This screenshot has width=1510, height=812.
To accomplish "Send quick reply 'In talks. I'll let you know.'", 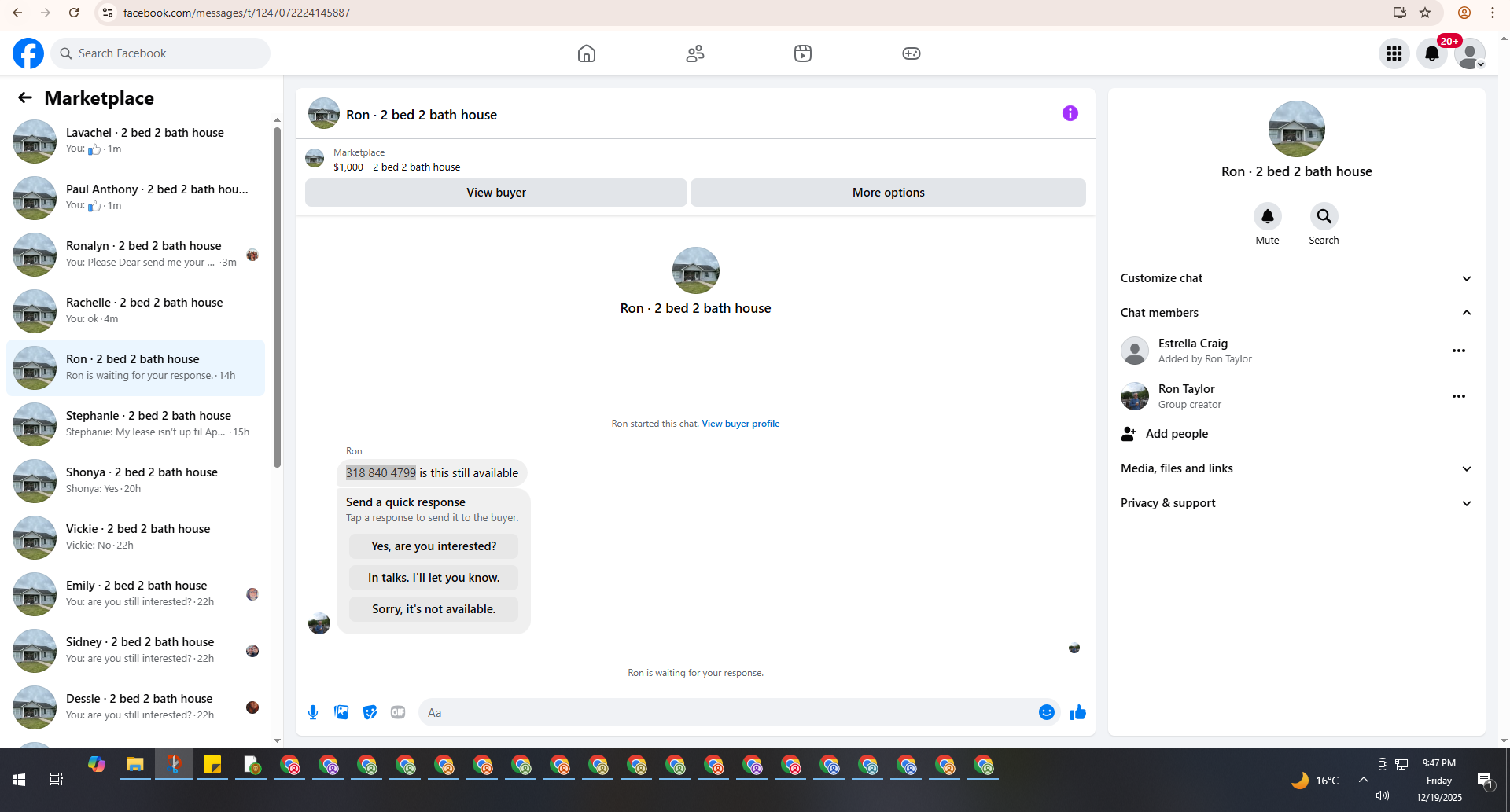I will (x=433, y=578).
